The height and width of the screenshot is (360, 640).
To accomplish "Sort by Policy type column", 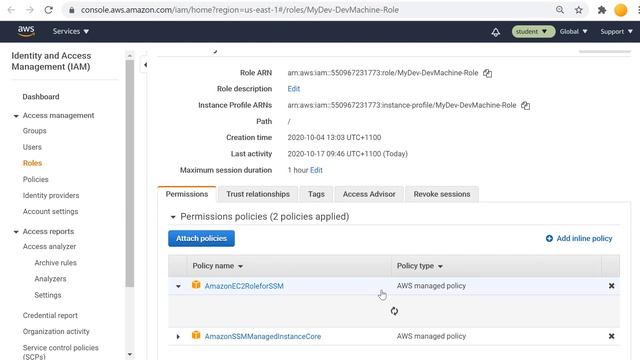I will 420,266.
